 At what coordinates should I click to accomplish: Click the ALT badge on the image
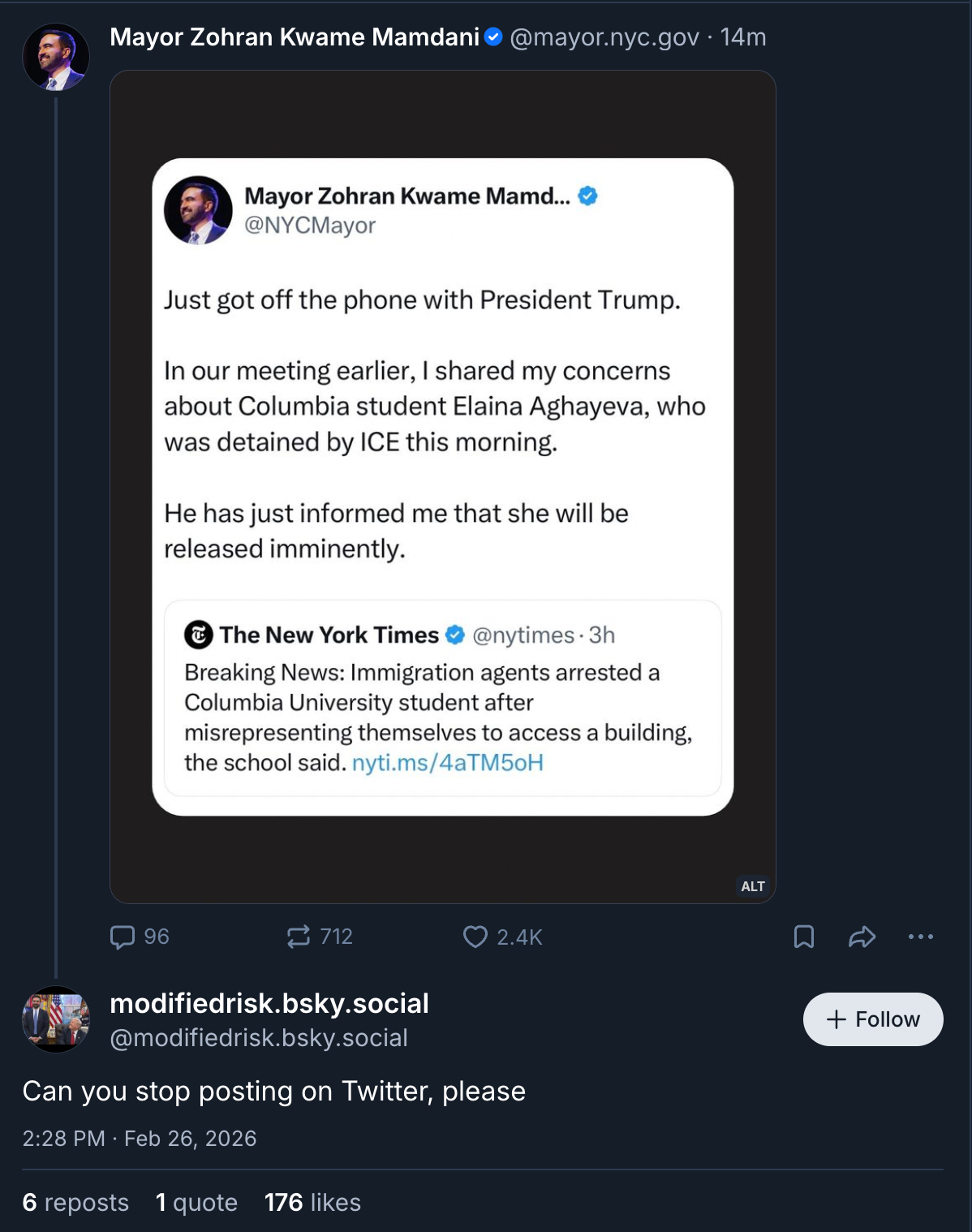(x=753, y=886)
